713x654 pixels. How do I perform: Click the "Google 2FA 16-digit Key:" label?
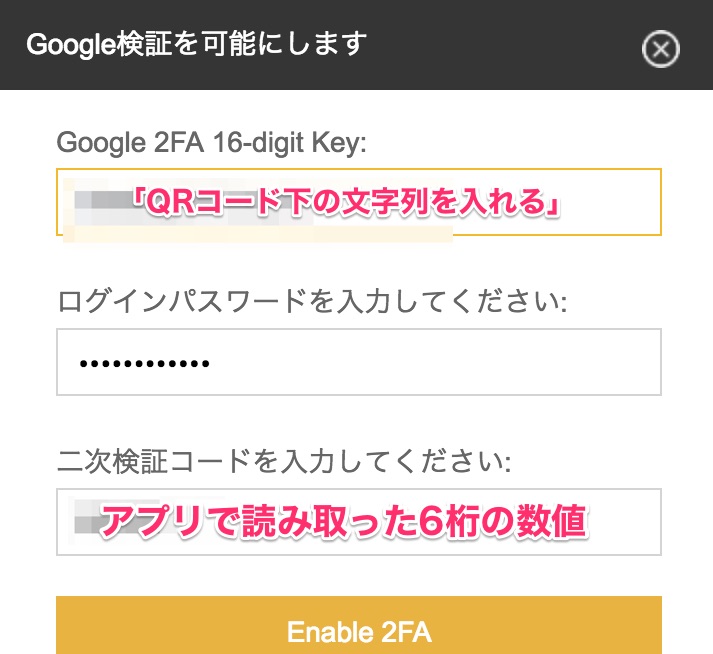212,143
